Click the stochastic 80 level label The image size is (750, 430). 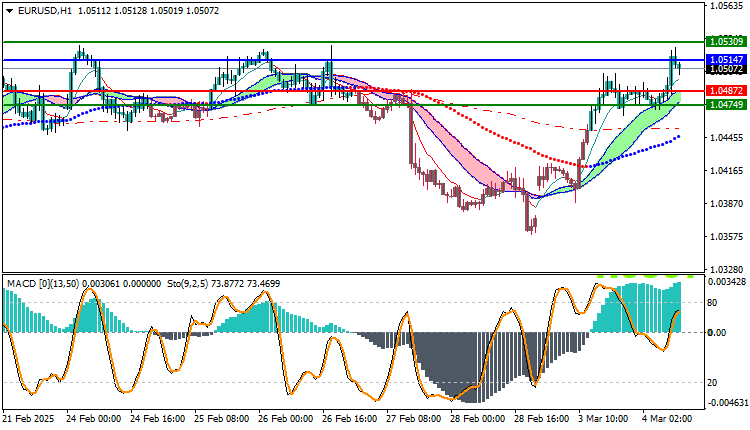tap(712, 303)
